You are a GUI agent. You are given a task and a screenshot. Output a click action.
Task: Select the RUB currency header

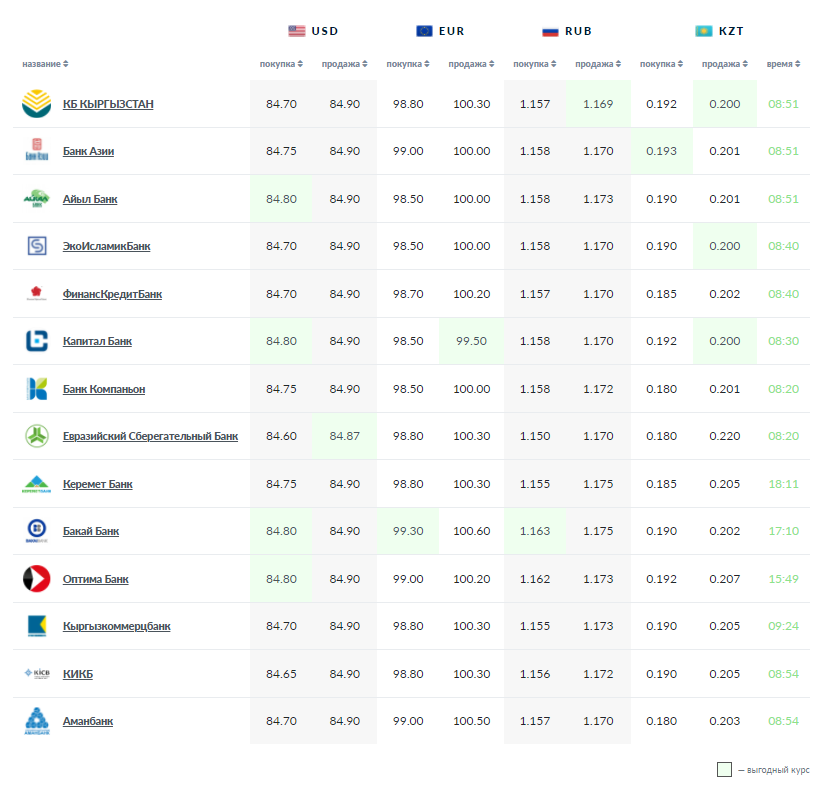[566, 31]
